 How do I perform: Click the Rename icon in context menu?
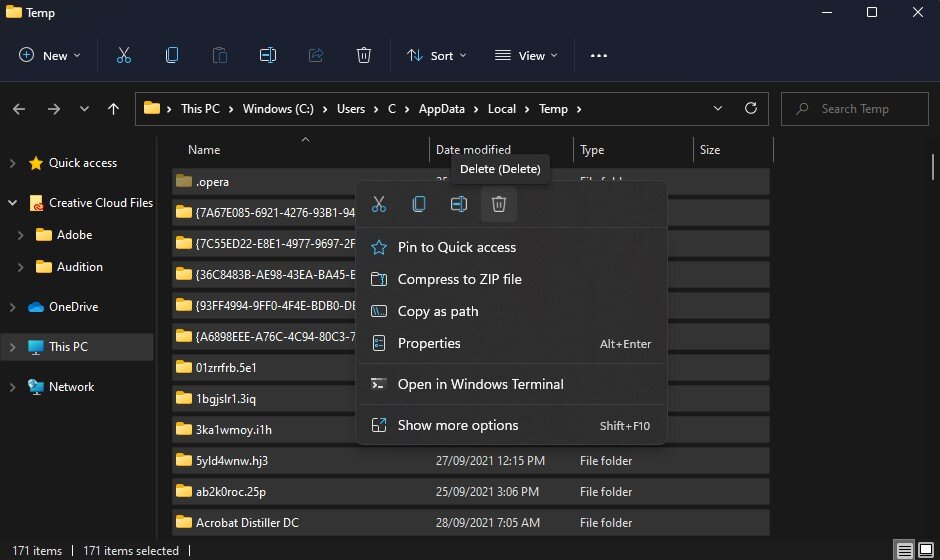(x=459, y=204)
